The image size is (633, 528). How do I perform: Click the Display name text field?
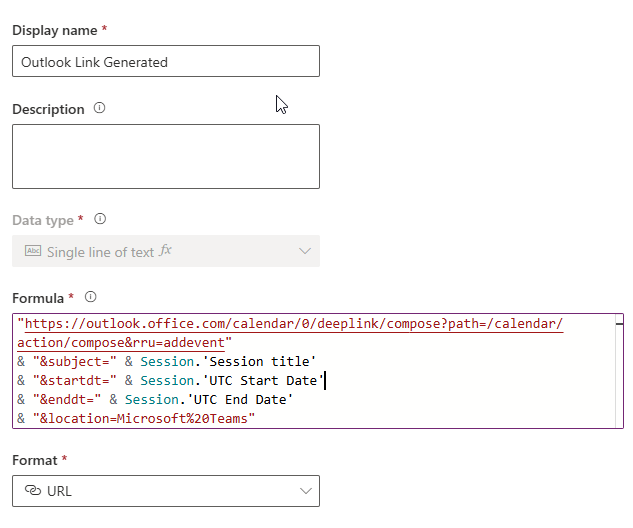(x=166, y=61)
